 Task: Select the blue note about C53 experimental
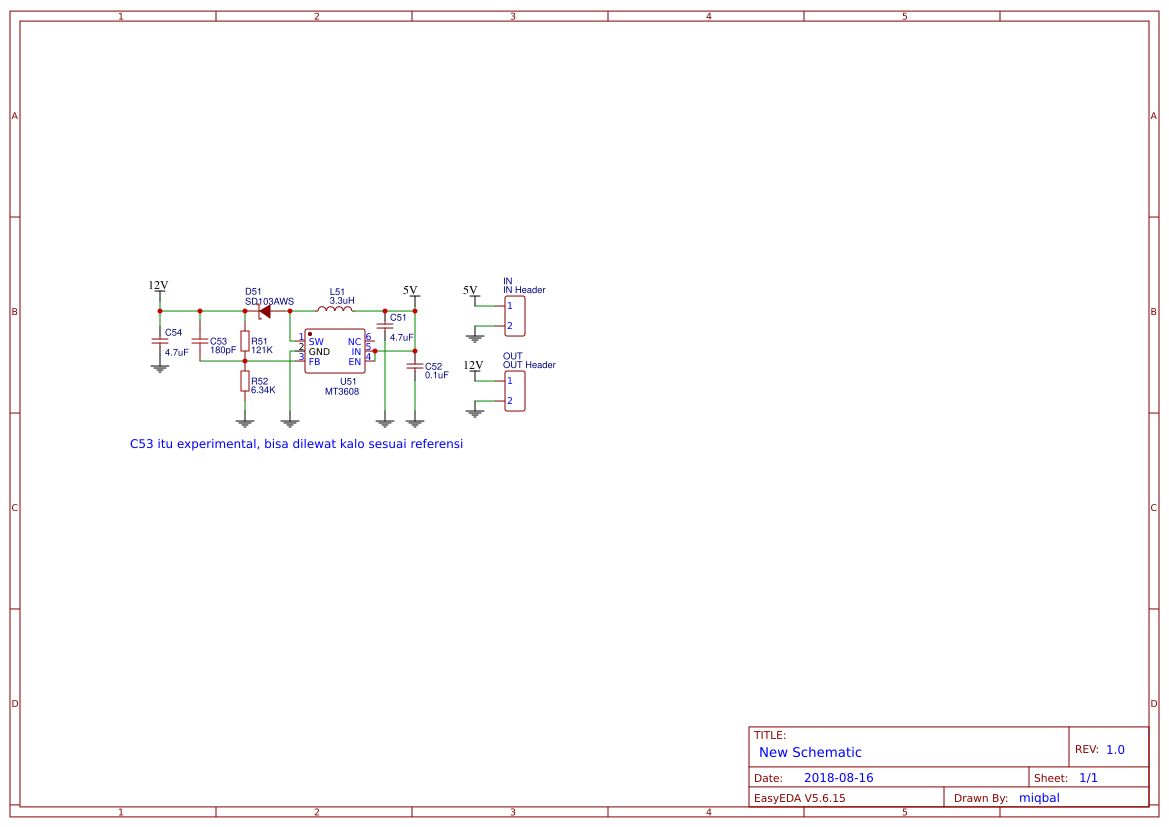[296, 443]
